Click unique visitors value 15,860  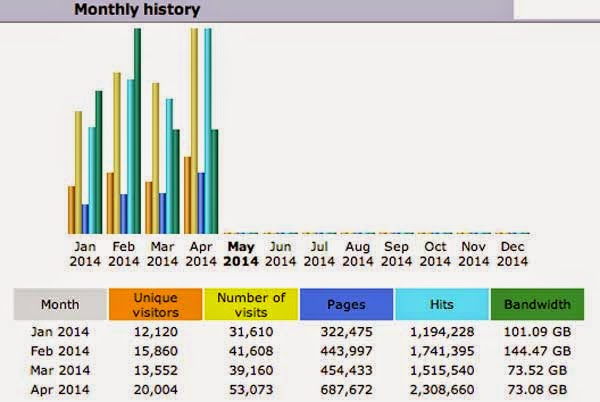156,351
